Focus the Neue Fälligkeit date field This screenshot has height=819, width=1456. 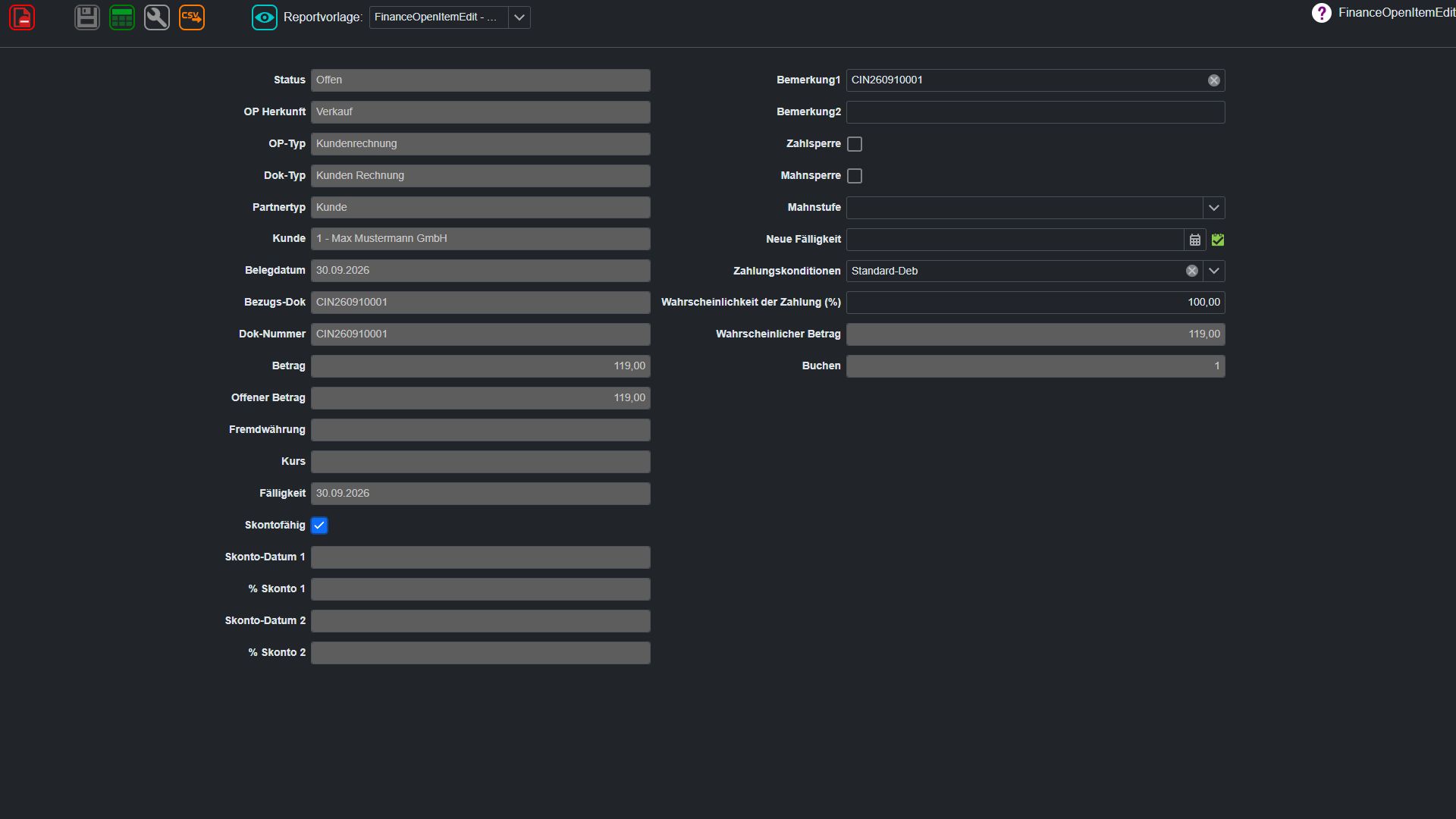(1015, 240)
